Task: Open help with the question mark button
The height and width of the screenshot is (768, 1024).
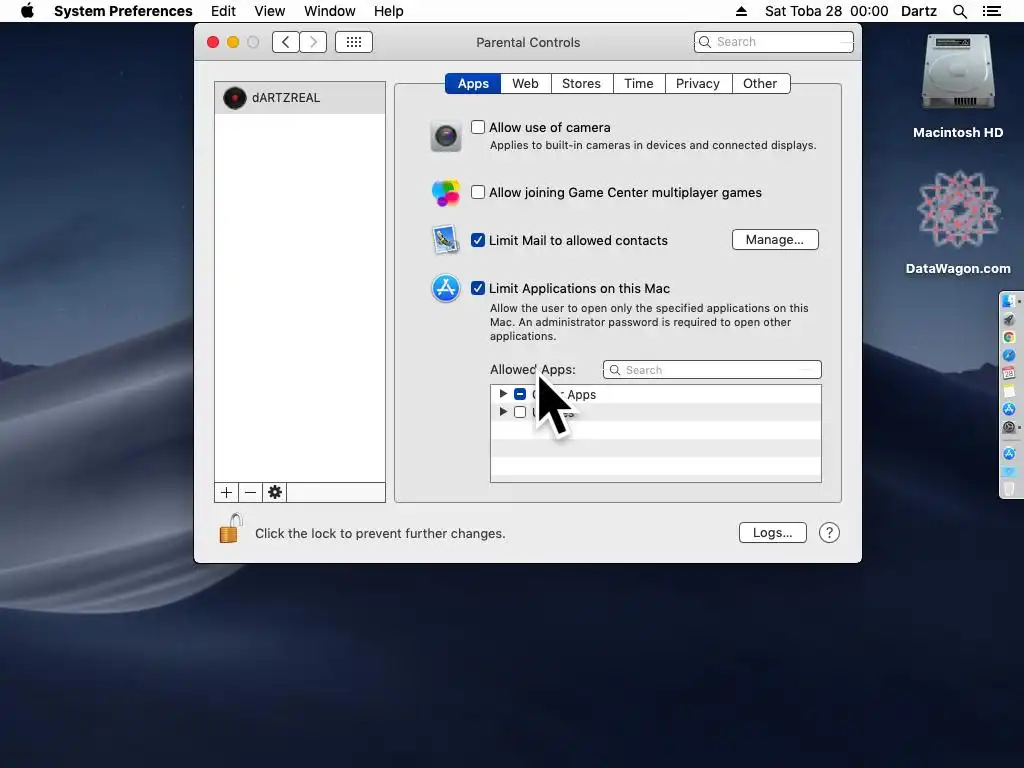Action: tap(829, 533)
